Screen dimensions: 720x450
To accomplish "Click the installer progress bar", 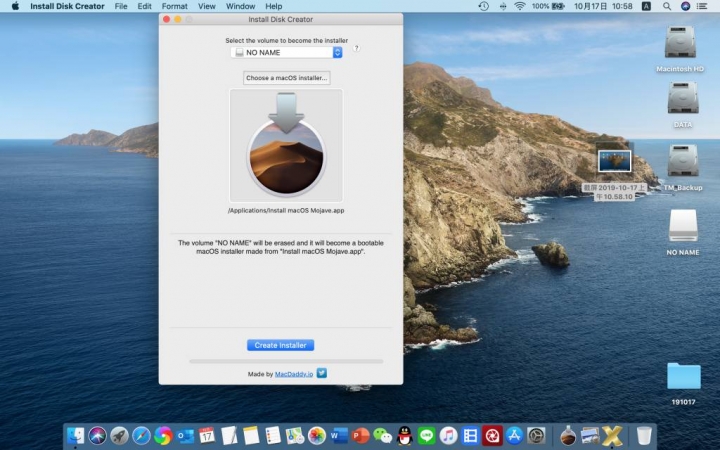I will pos(286,361).
